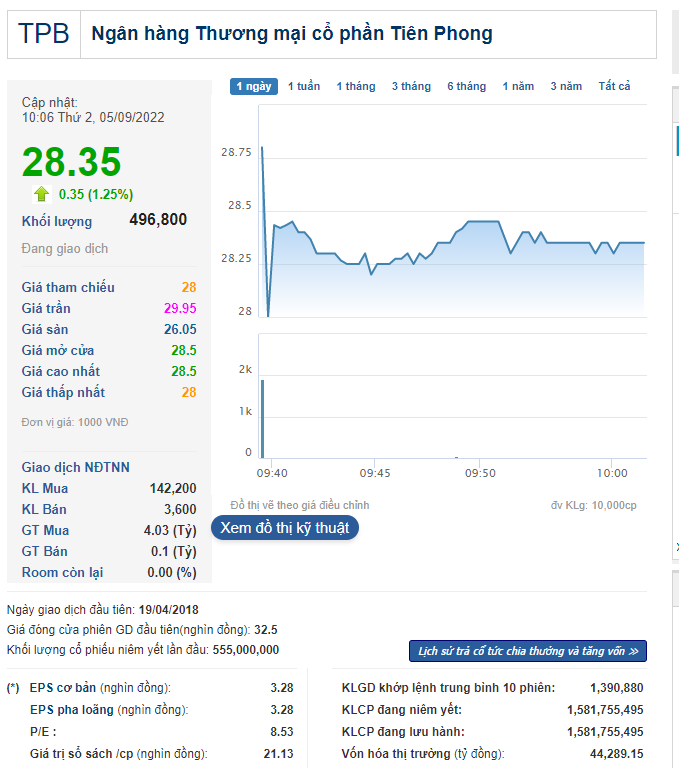Image resolution: width=679 pixels, height=768 pixels.
Task: Show the '6 tháng' chart period
Action: [x=466, y=87]
